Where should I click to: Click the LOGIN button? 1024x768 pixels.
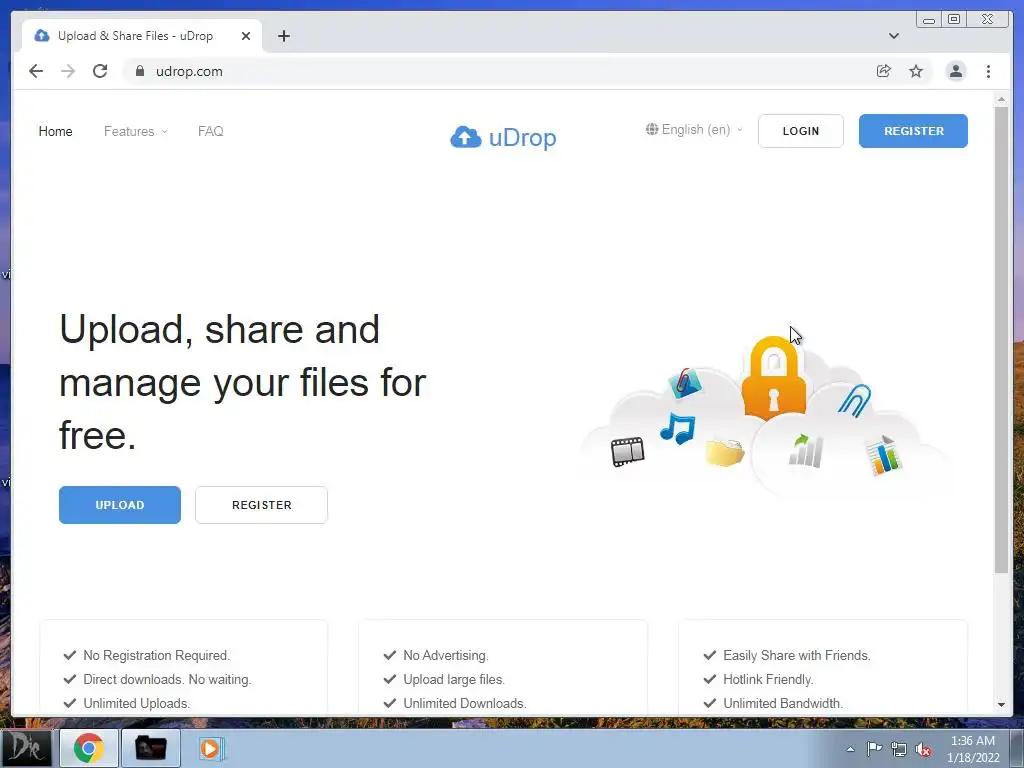[x=801, y=131]
